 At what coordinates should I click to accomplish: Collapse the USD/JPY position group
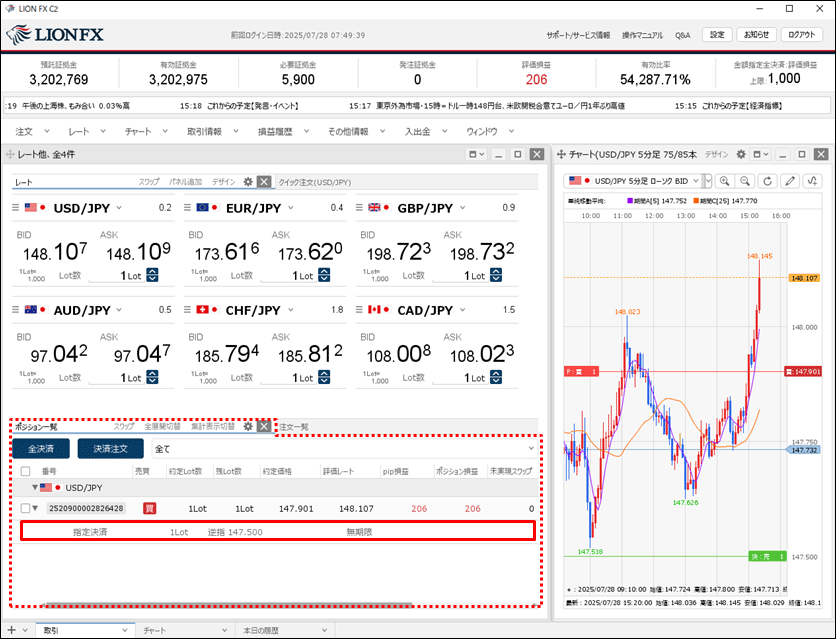(34, 488)
